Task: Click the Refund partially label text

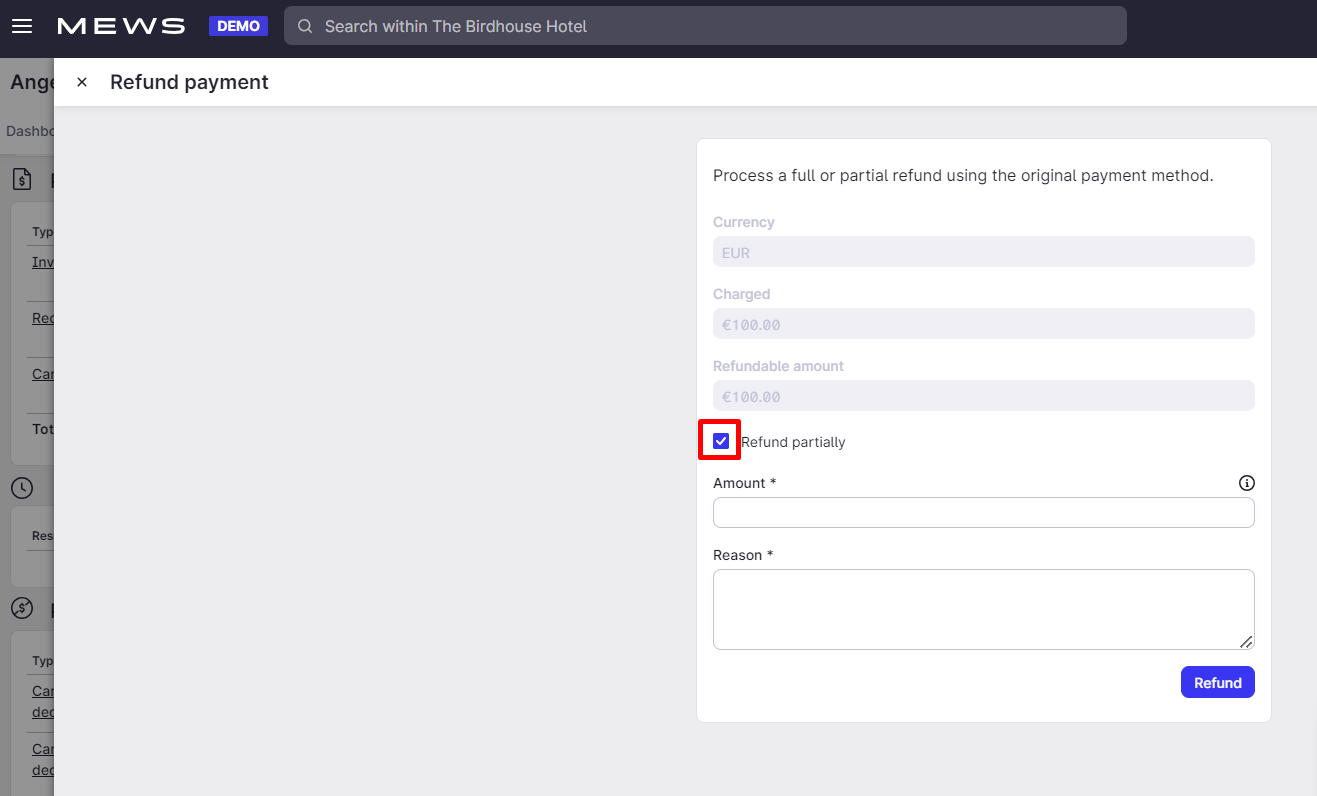Action: click(793, 442)
